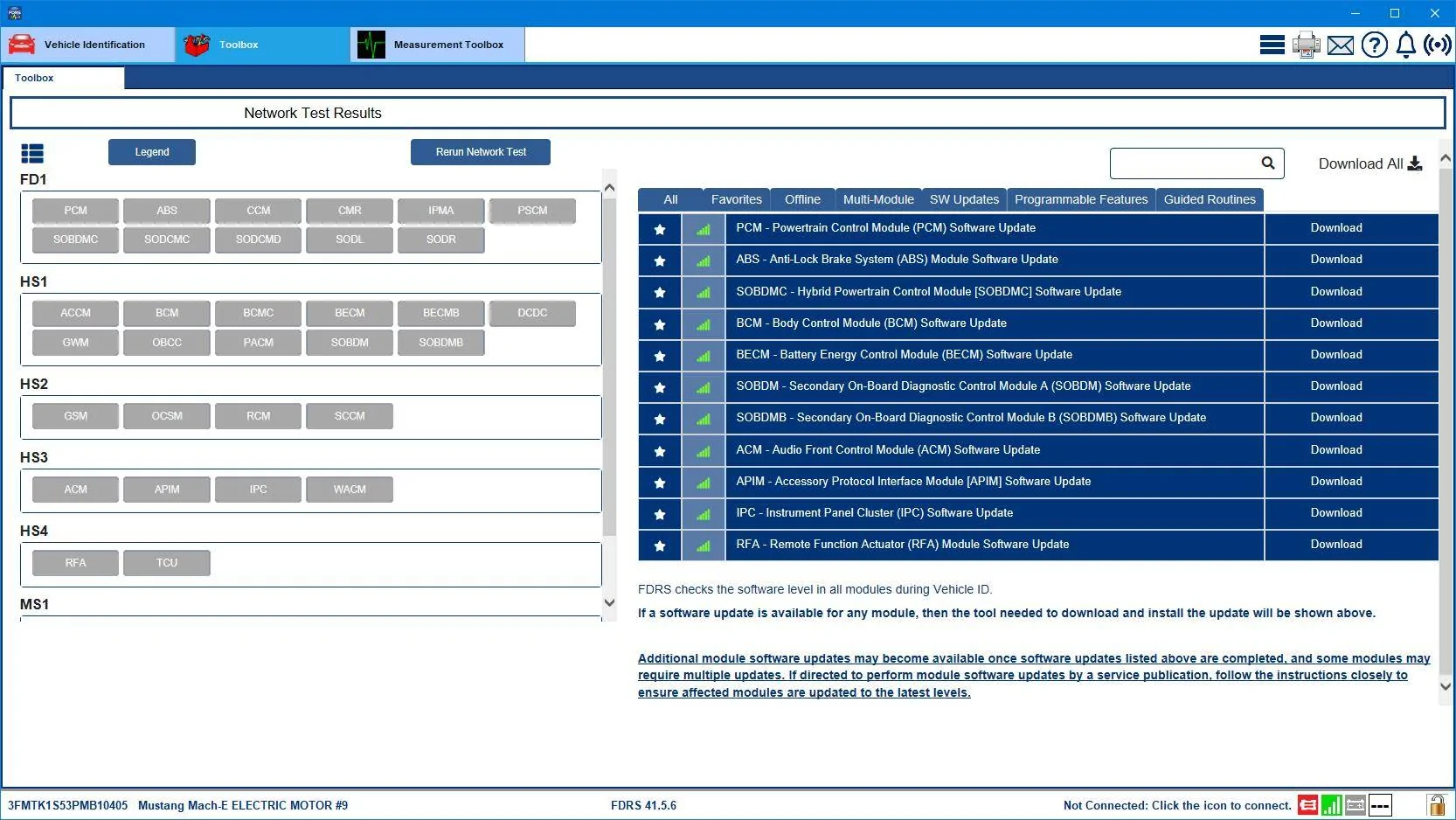Open the additional module software updates link
Image resolution: width=1456 pixels, height=820 pixels.
click(x=1034, y=676)
